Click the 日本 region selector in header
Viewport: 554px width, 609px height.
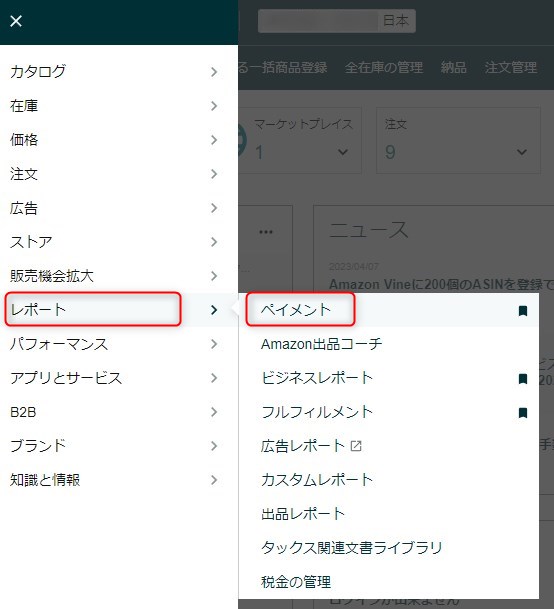[x=396, y=21]
